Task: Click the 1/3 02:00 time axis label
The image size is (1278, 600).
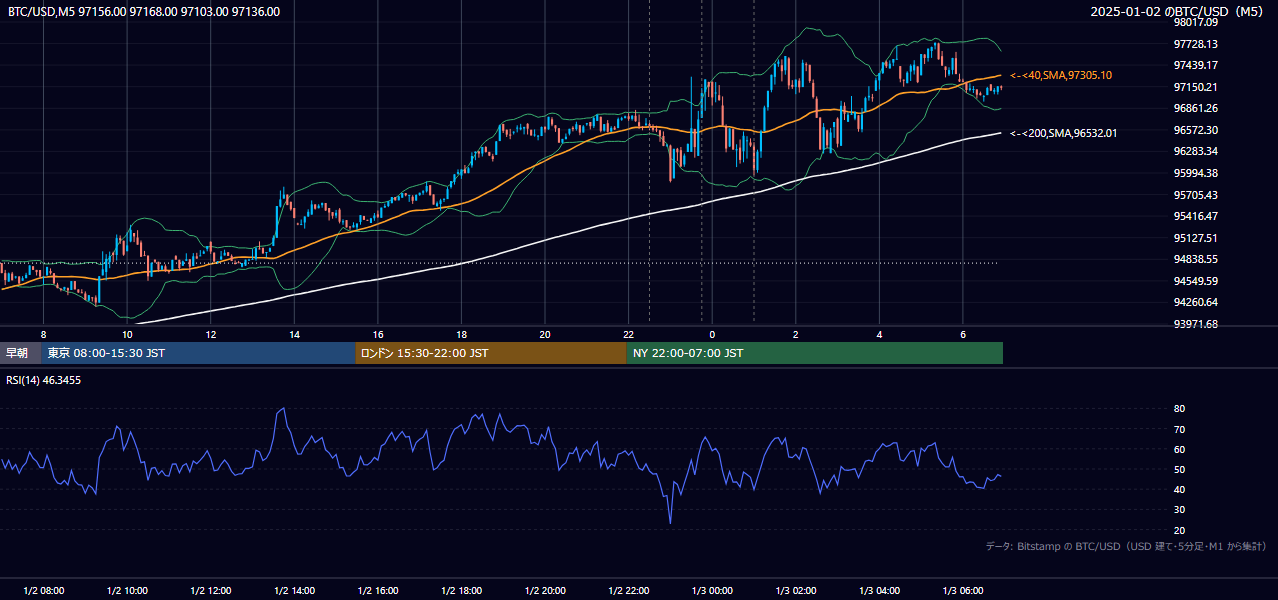Action: pyautogui.click(x=796, y=590)
